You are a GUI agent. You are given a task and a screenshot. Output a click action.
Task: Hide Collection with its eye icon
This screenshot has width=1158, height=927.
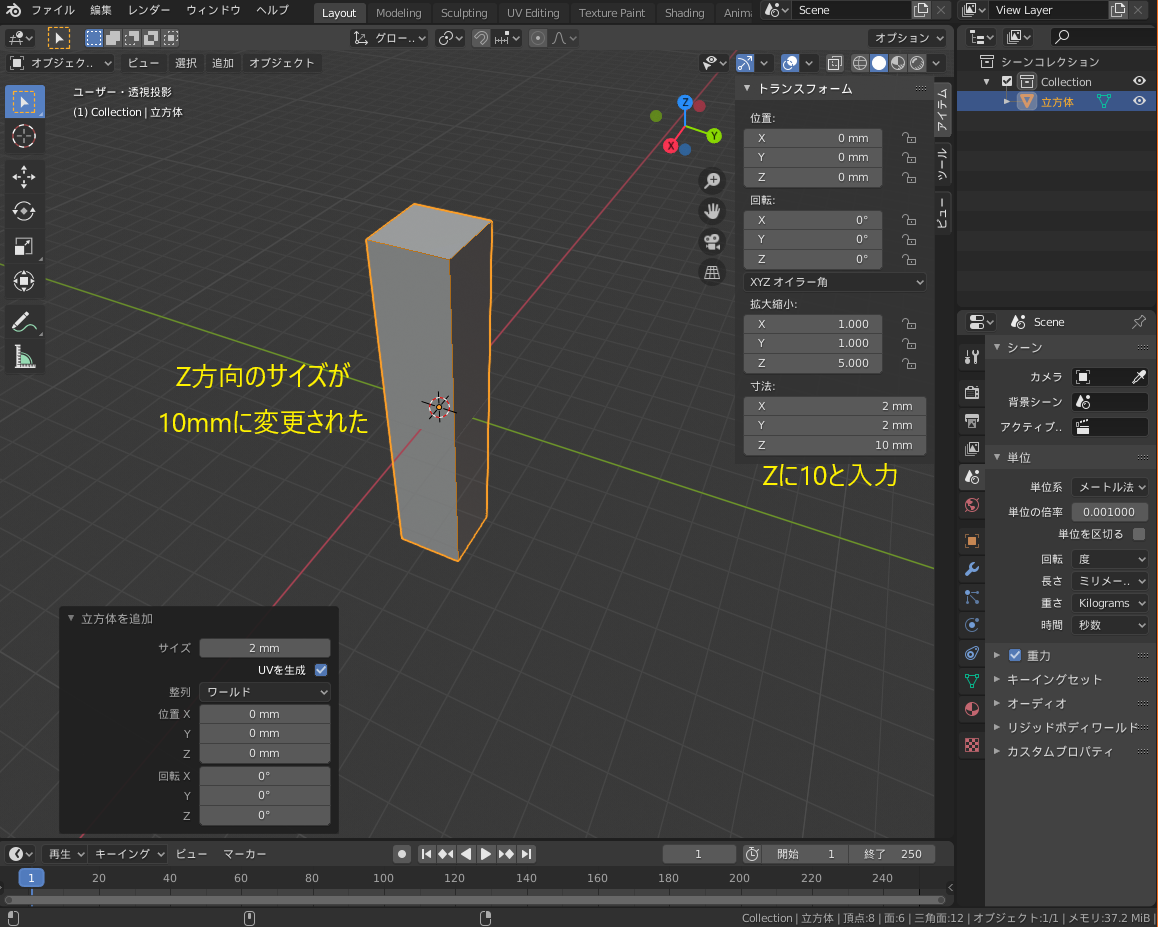point(1140,81)
